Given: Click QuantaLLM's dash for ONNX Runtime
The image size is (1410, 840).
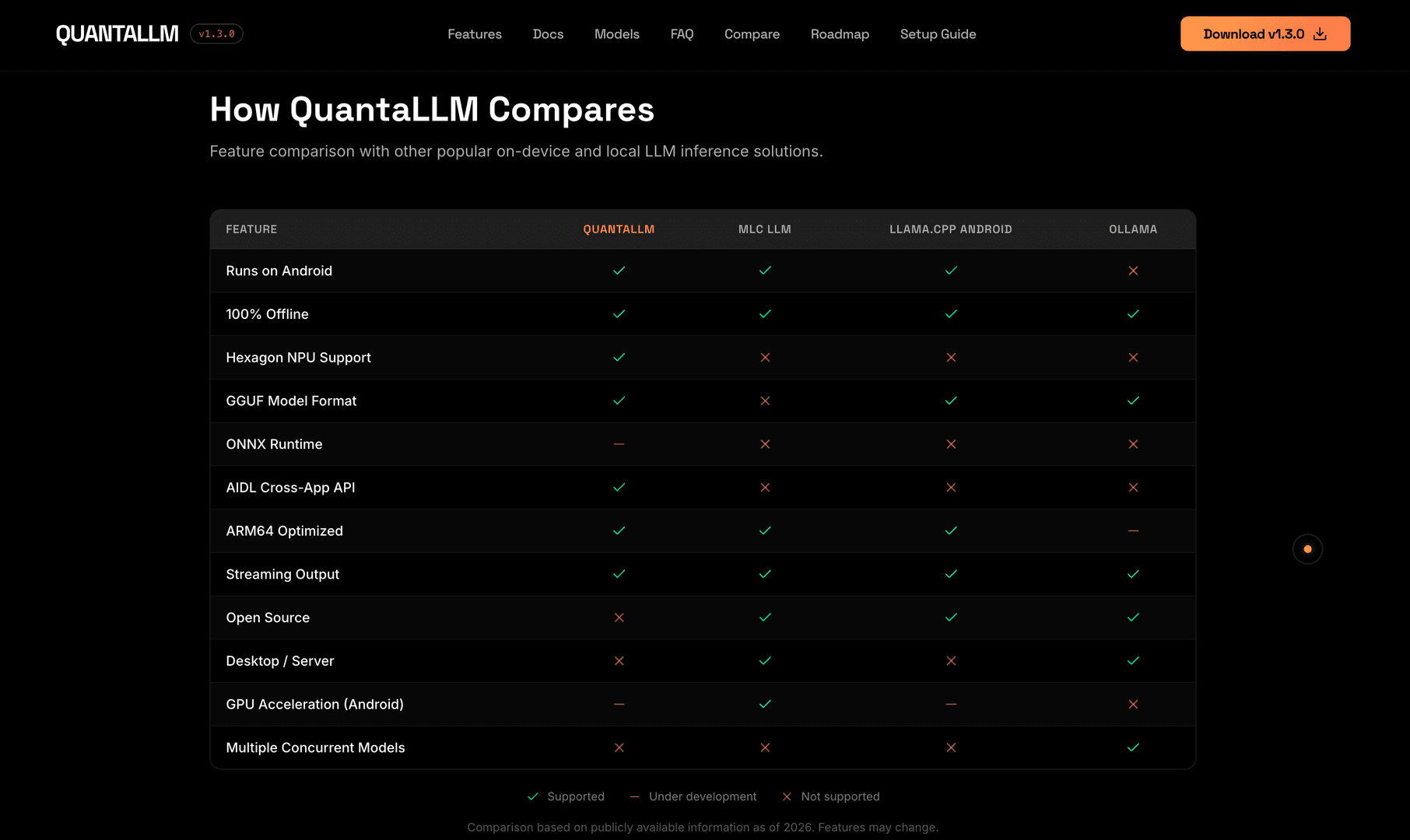Looking at the screenshot, I should [619, 444].
